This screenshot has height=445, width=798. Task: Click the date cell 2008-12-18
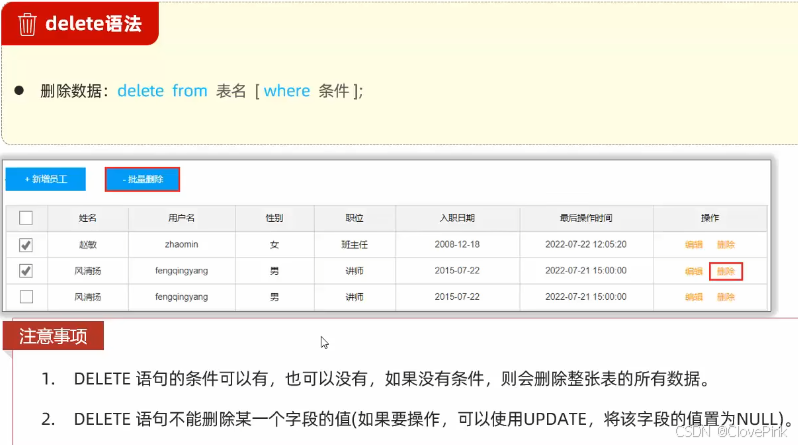(x=457, y=244)
